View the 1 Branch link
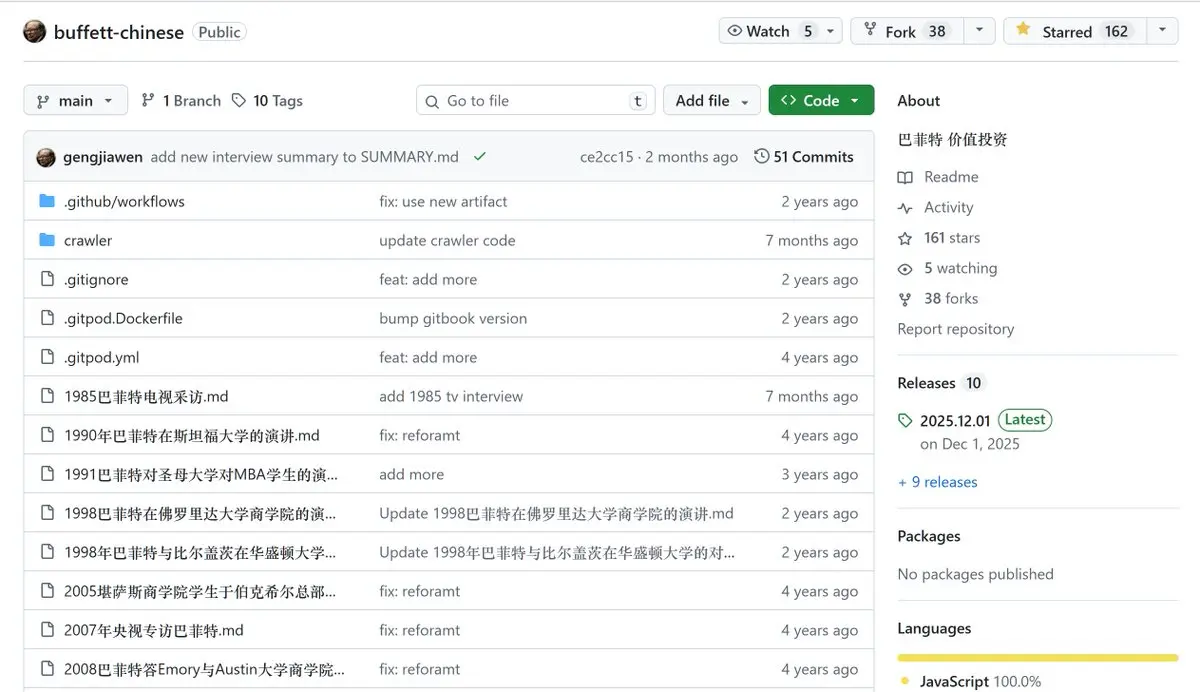1200x692 pixels. click(x=181, y=101)
